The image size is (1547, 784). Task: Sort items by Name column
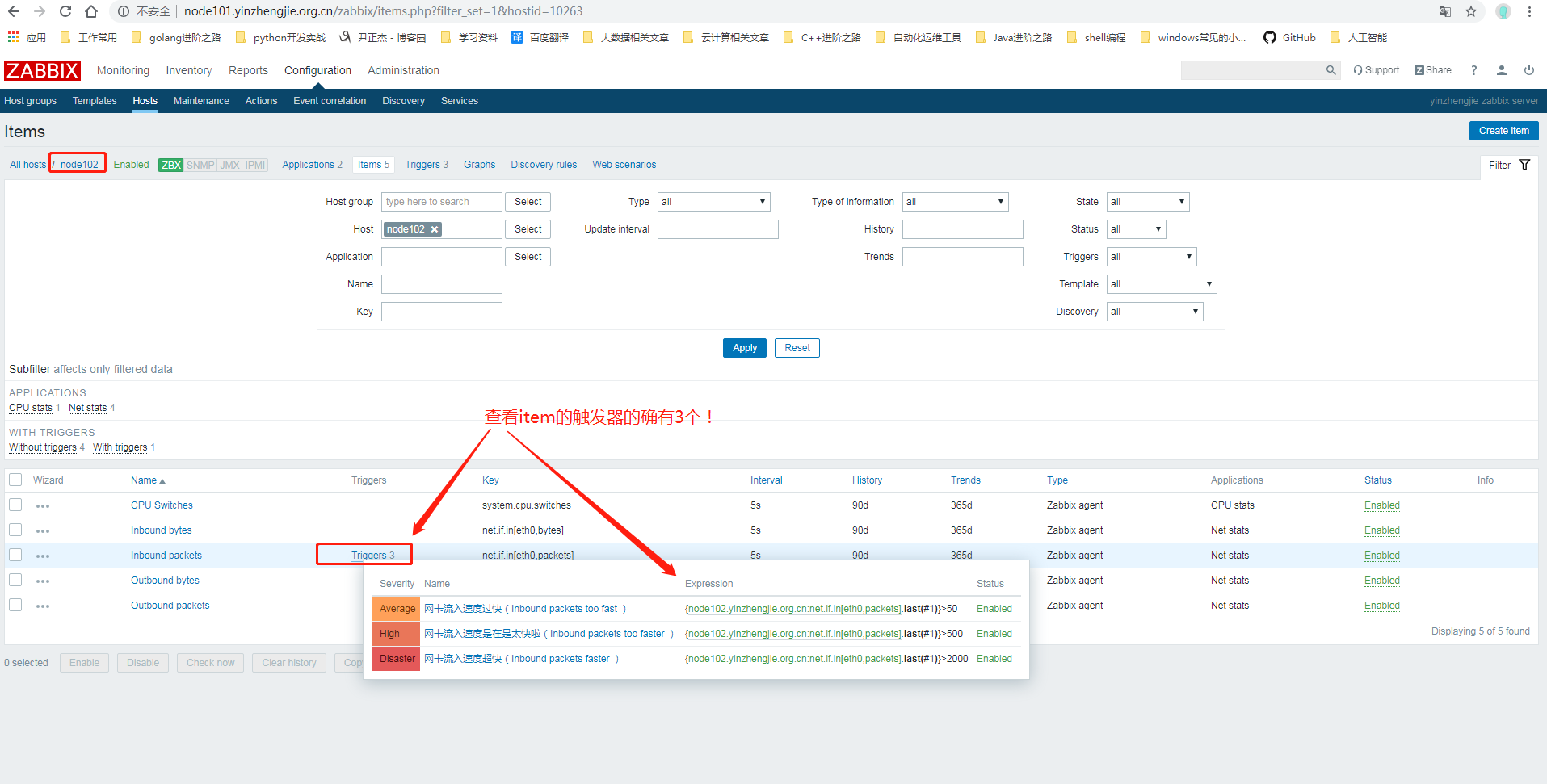click(148, 480)
